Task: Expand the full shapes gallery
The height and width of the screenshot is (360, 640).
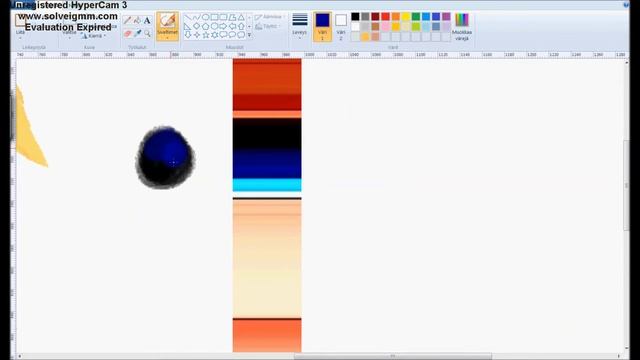Action: [x=249, y=35]
